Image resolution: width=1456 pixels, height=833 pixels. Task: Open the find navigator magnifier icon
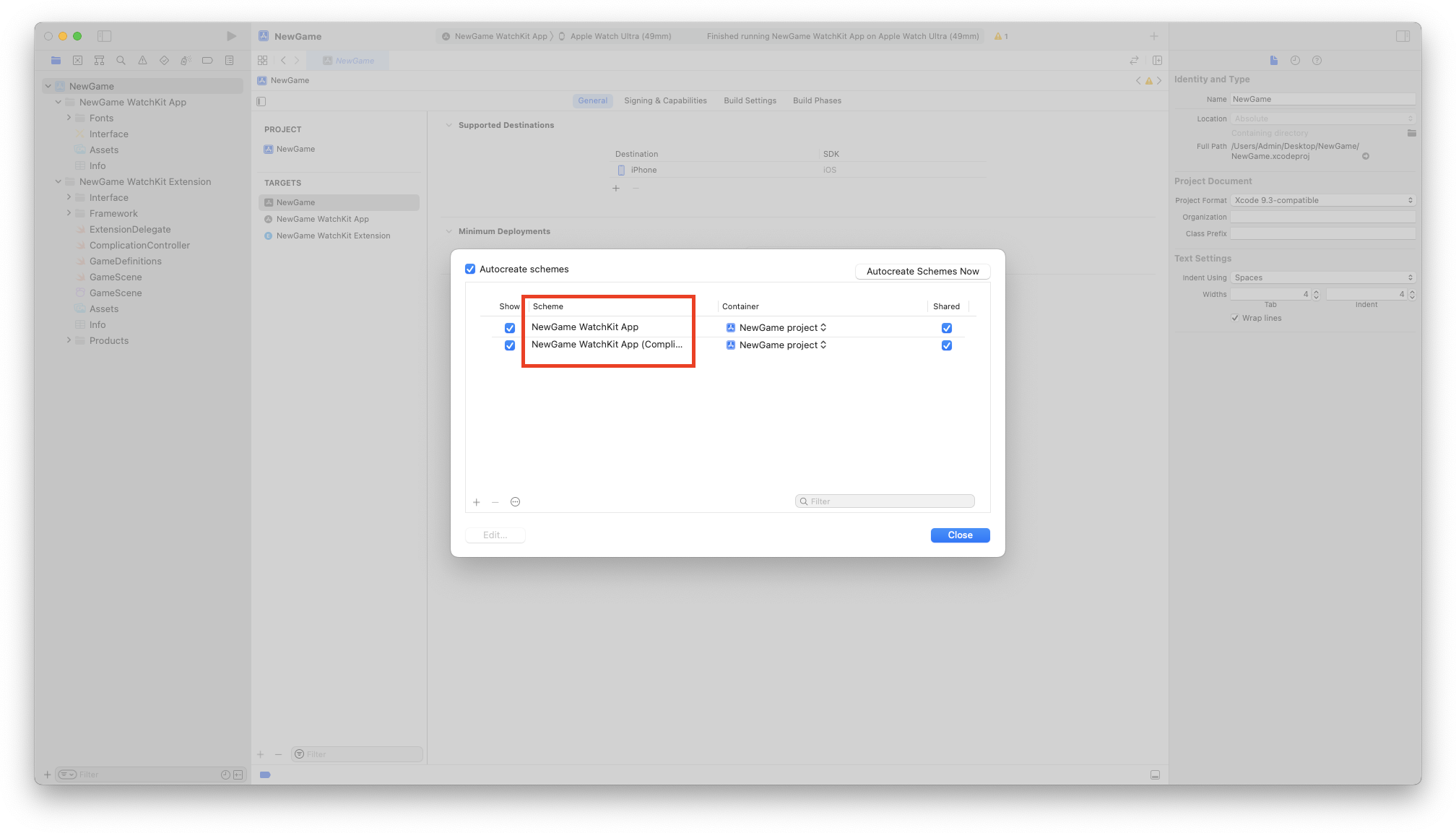(x=121, y=61)
